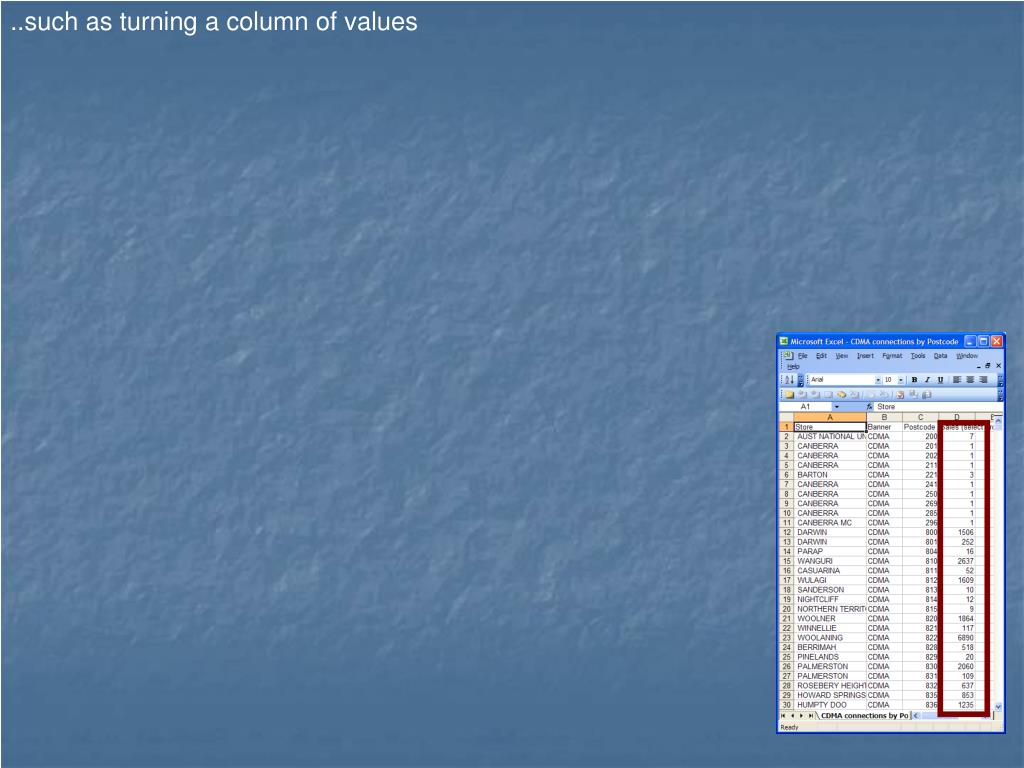1024x768 pixels.
Task: Restore the workbook window inside Excel
Action: coord(987,366)
